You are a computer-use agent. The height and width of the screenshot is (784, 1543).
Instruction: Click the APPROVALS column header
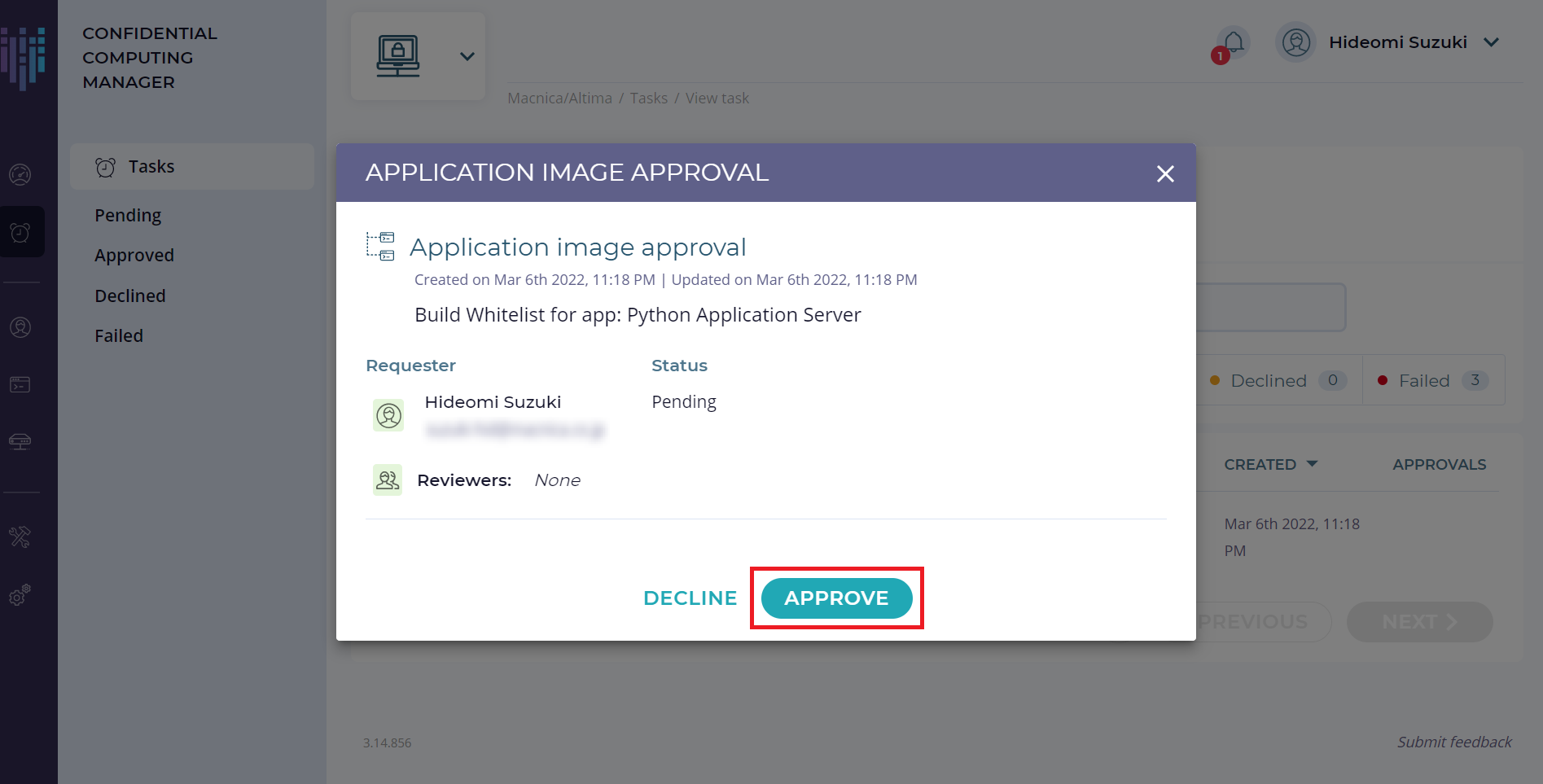pyautogui.click(x=1439, y=465)
